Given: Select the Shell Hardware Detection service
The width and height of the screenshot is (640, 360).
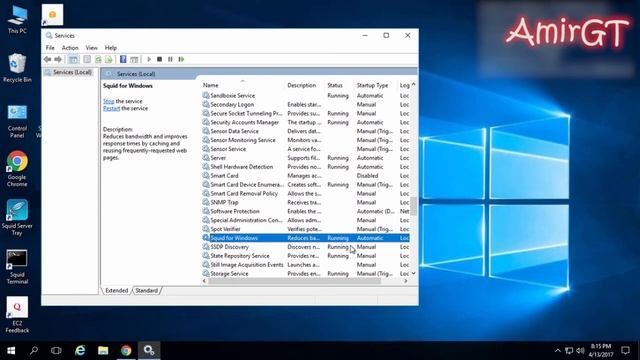Looking at the screenshot, I should (305, 167).
